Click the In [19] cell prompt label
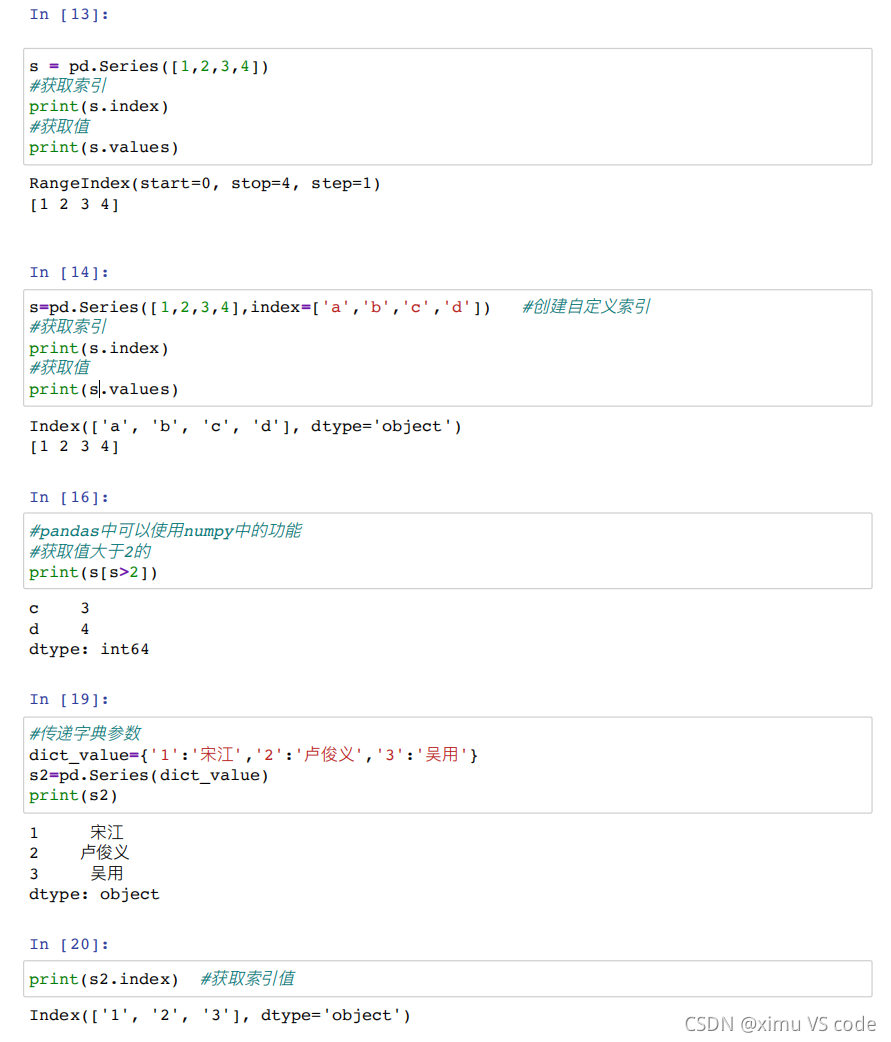This screenshot has width=891, height=1042. click(68, 699)
